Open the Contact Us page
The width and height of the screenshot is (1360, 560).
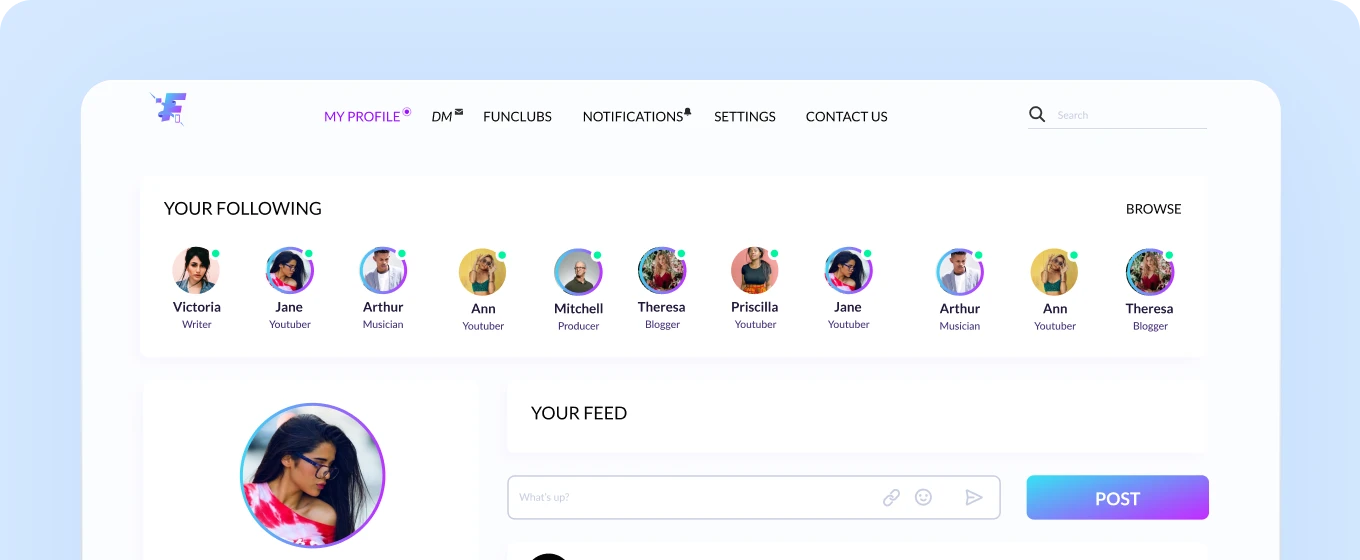pos(846,117)
